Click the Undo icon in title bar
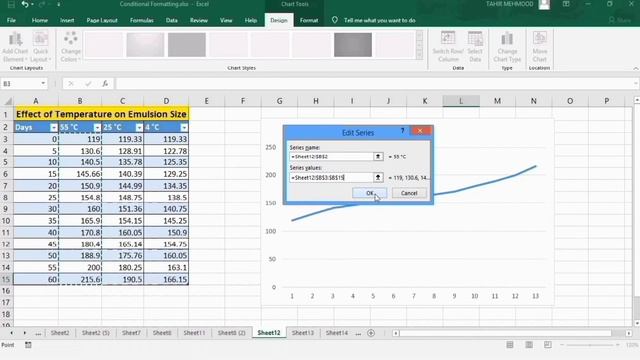640x360 pixels. pos(24,4)
